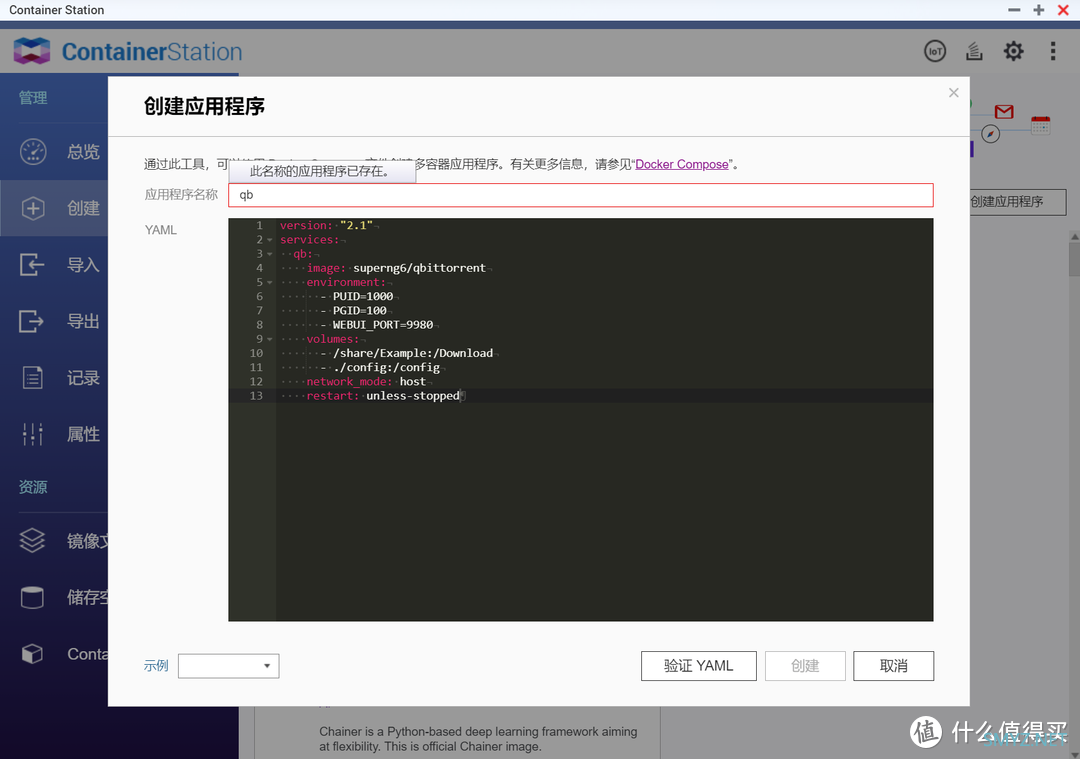Click the background page's scrollbar up arrow
Screen dimensions: 1080x759
(1074, 236)
